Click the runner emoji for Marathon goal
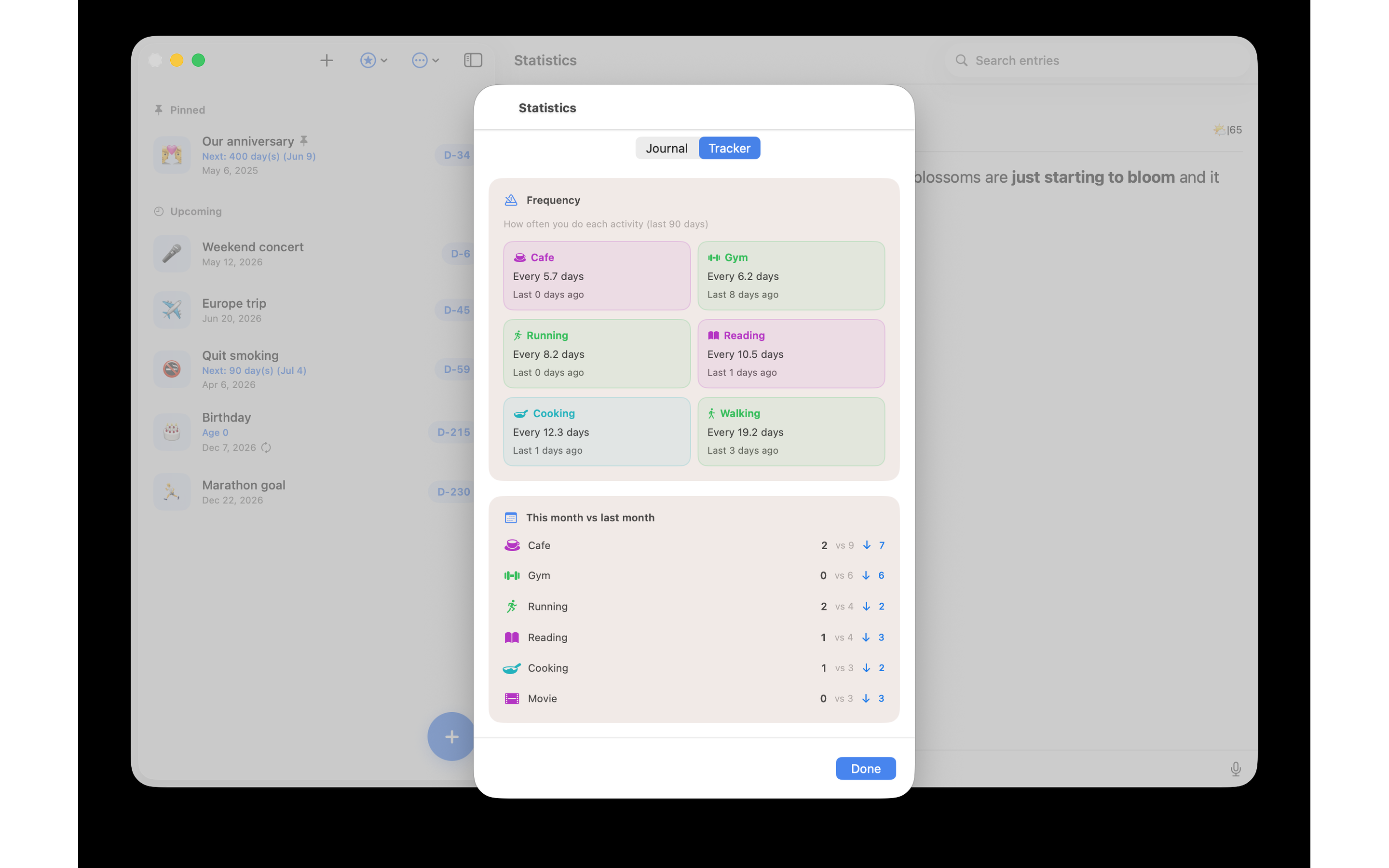 click(x=172, y=491)
